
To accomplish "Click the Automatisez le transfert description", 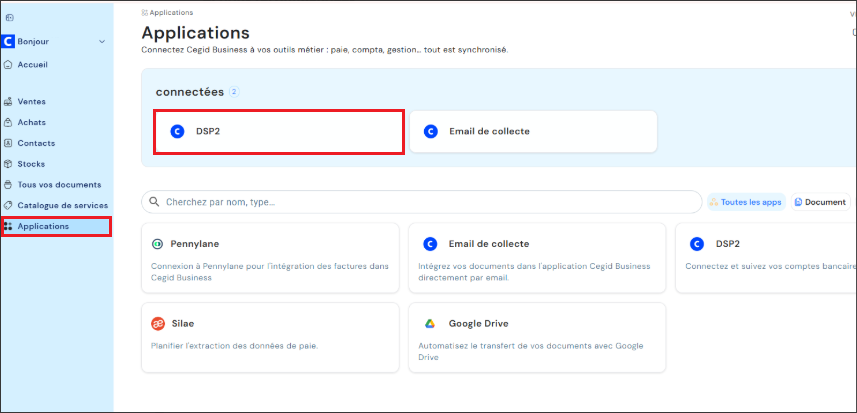I will (x=531, y=352).
